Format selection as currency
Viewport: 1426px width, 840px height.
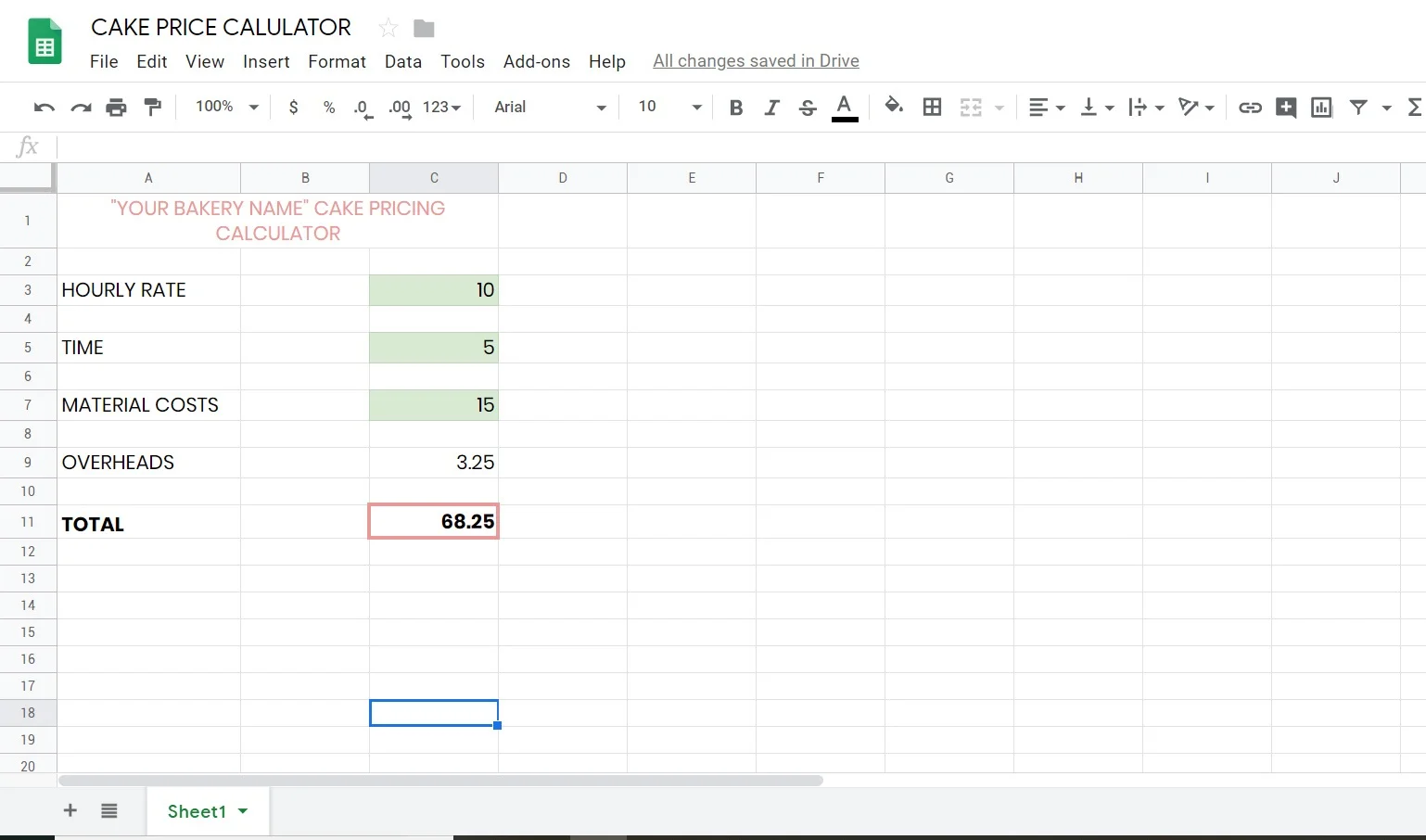tap(293, 107)
